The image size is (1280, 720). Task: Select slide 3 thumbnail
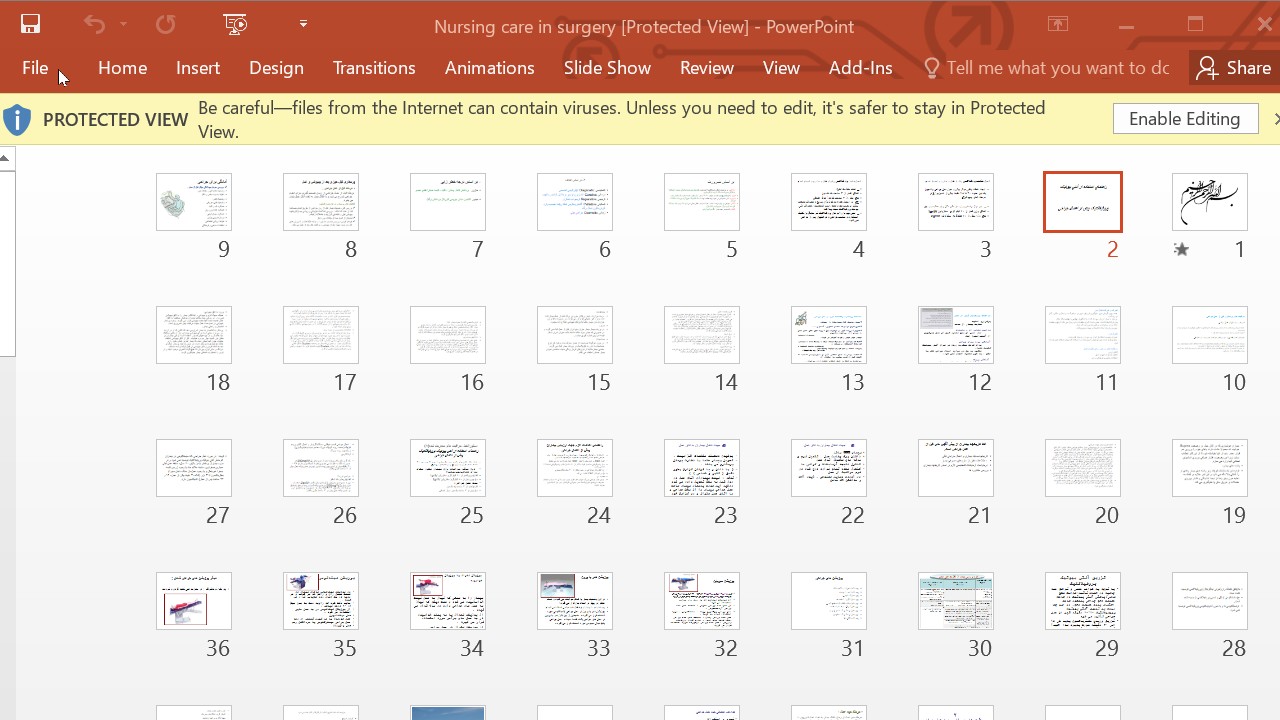pos(956,202)
